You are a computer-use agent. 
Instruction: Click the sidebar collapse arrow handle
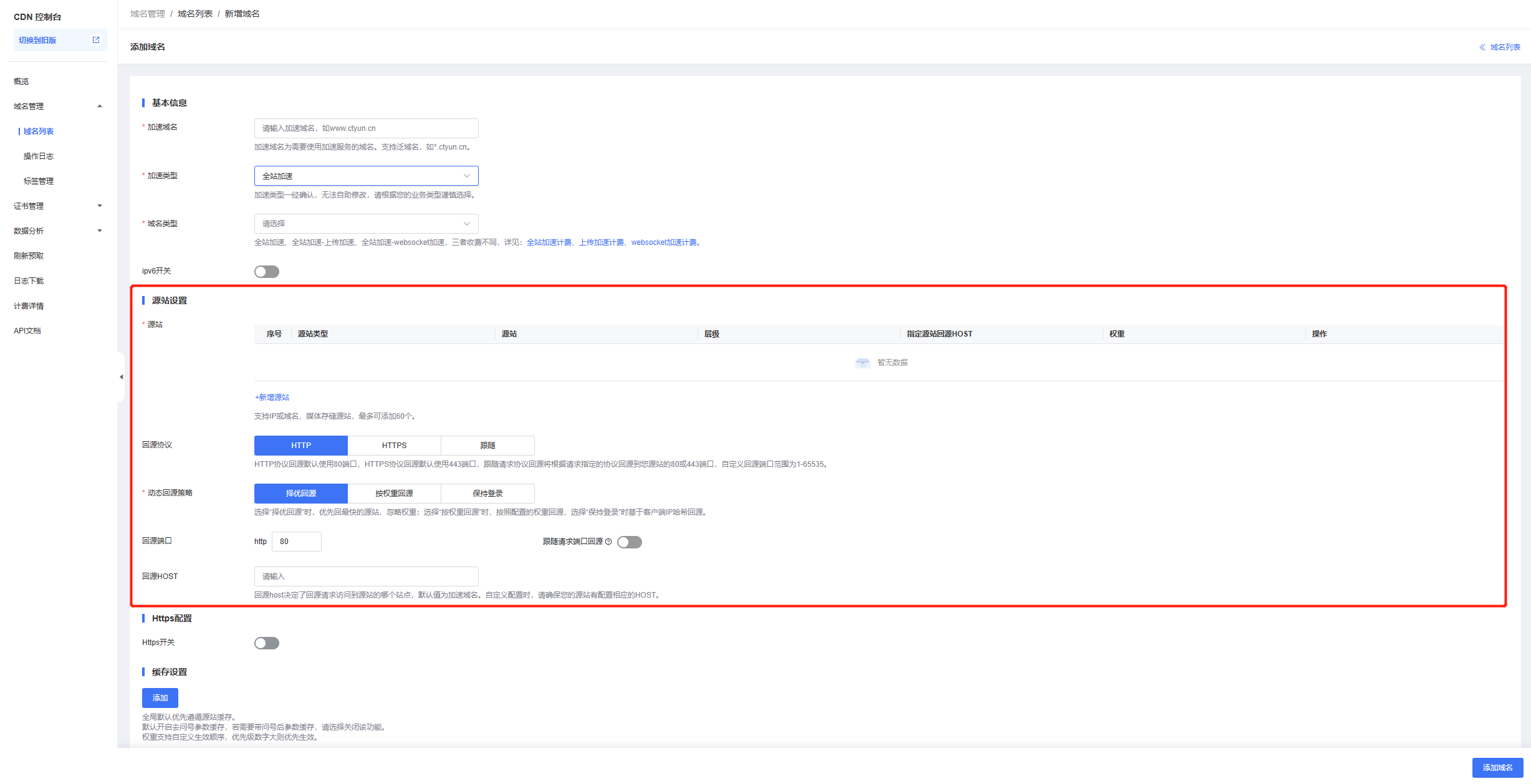(x=121, y=377)
